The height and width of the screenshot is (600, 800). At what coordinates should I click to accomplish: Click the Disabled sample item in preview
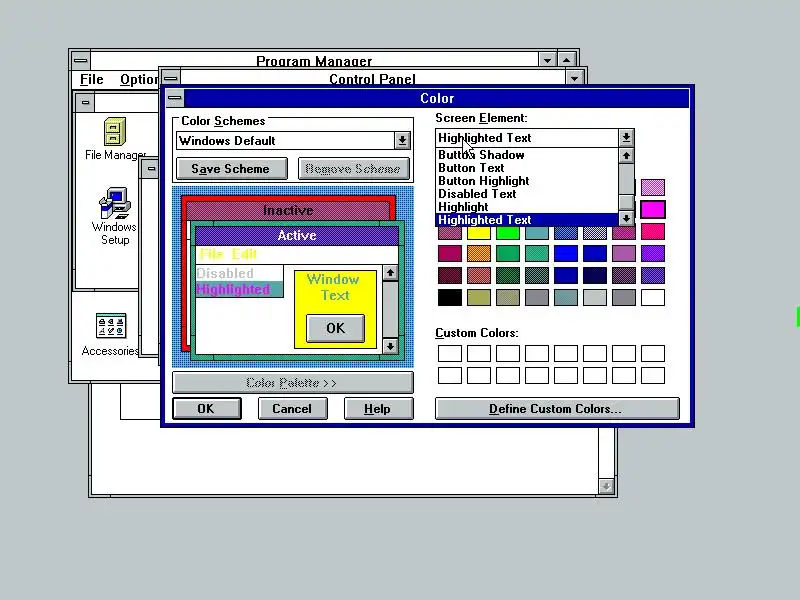point(239,273)
